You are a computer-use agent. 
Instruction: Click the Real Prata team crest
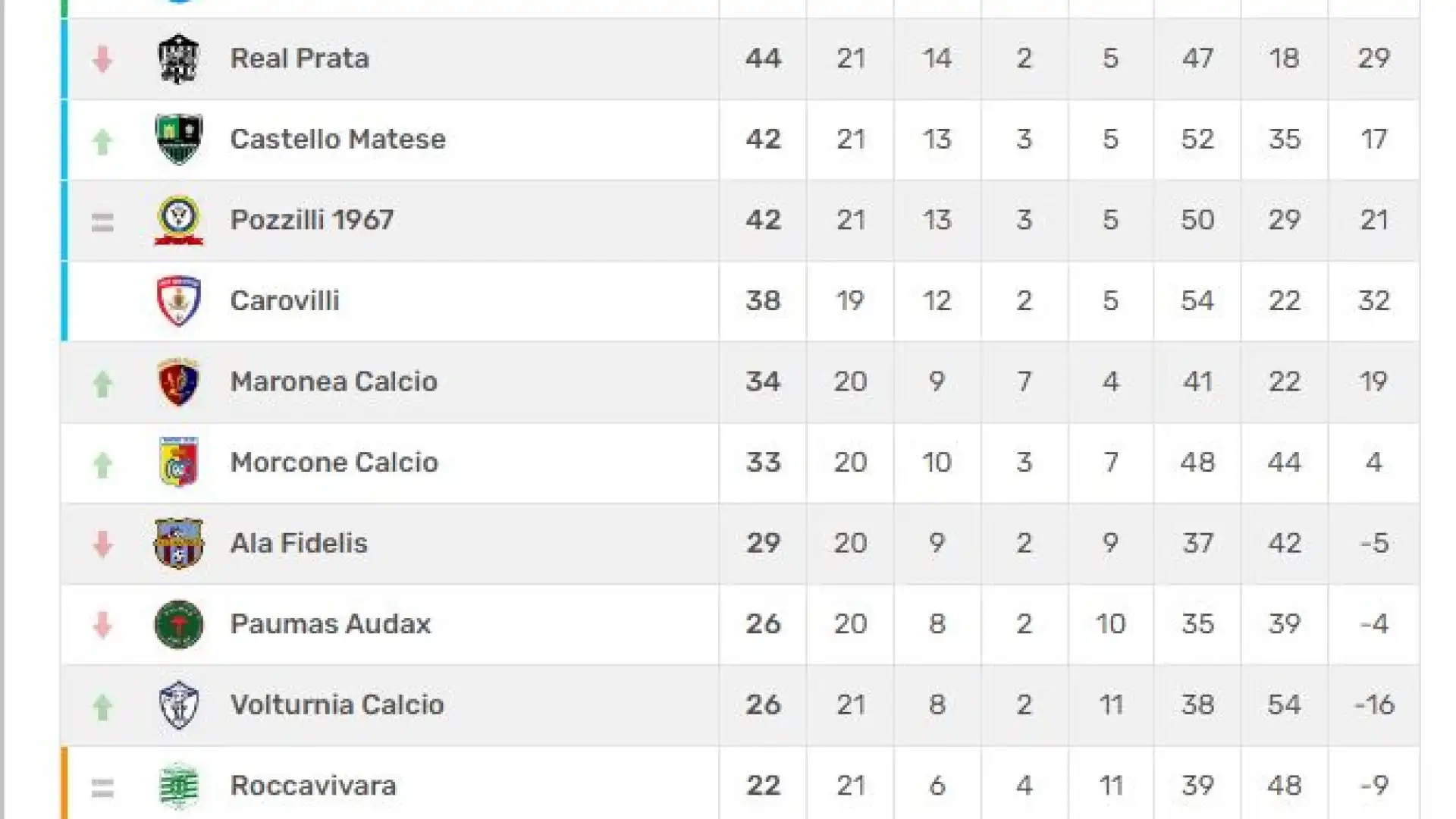click(178, 58)
